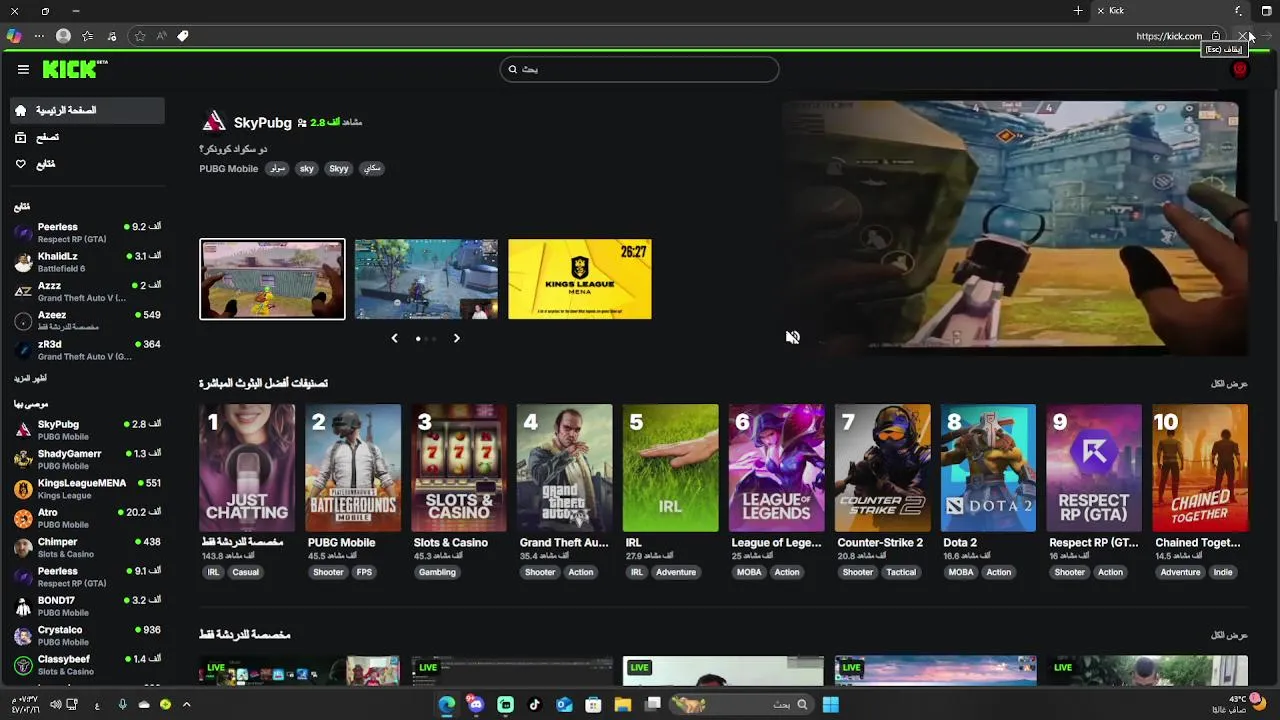Close the Kick browser tab
The width and height of the screenshot is (1280, 720).
pyautogui.click(x=1101, y=11)
